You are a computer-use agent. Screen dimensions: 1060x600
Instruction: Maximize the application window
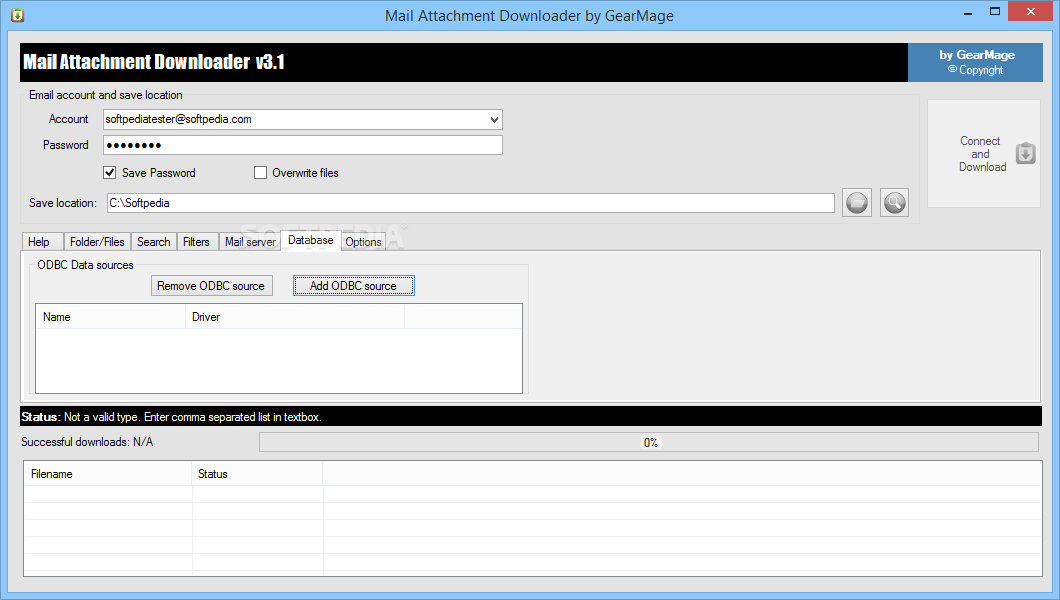pyautogui.click(x=995, y=11)
